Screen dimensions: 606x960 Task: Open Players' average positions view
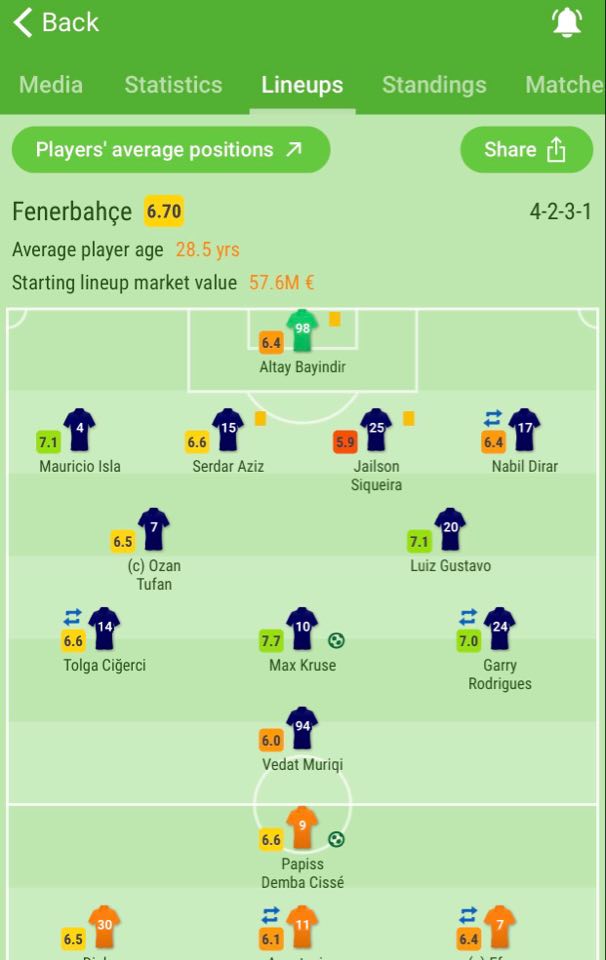(171, 149)
